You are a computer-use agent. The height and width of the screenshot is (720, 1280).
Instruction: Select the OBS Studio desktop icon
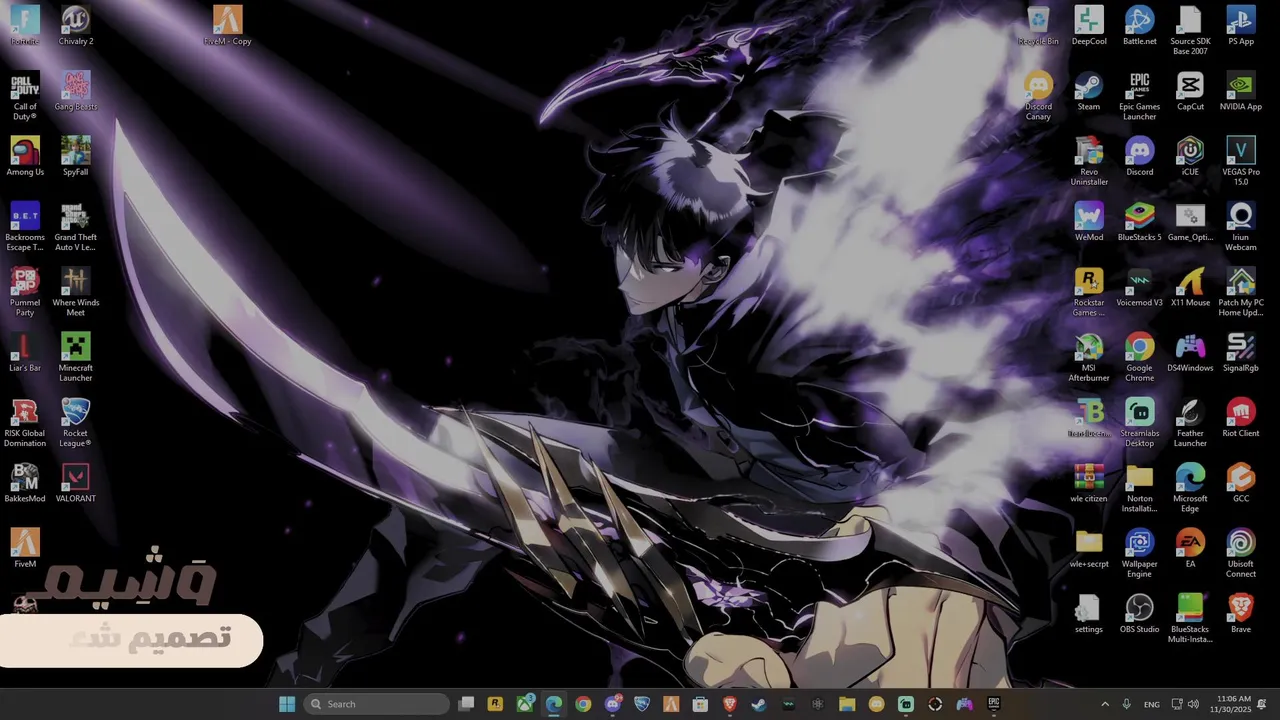pyautogui.click(x=1140, y=613)
